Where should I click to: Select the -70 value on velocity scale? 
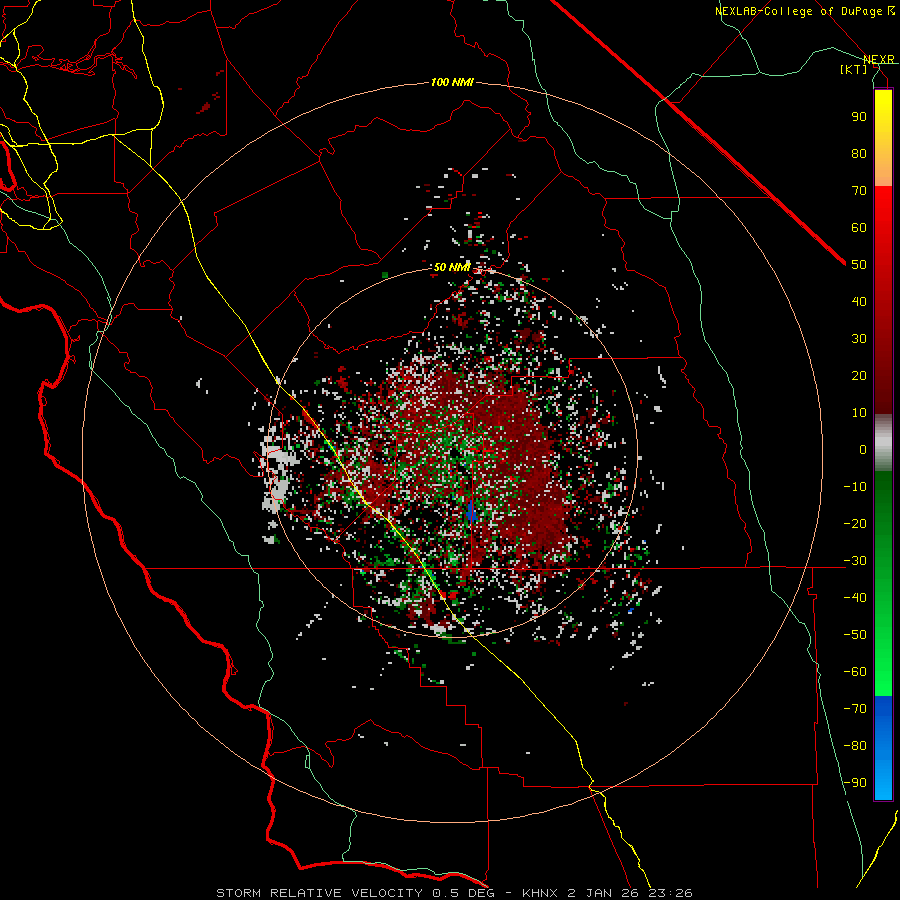(855, 709)
